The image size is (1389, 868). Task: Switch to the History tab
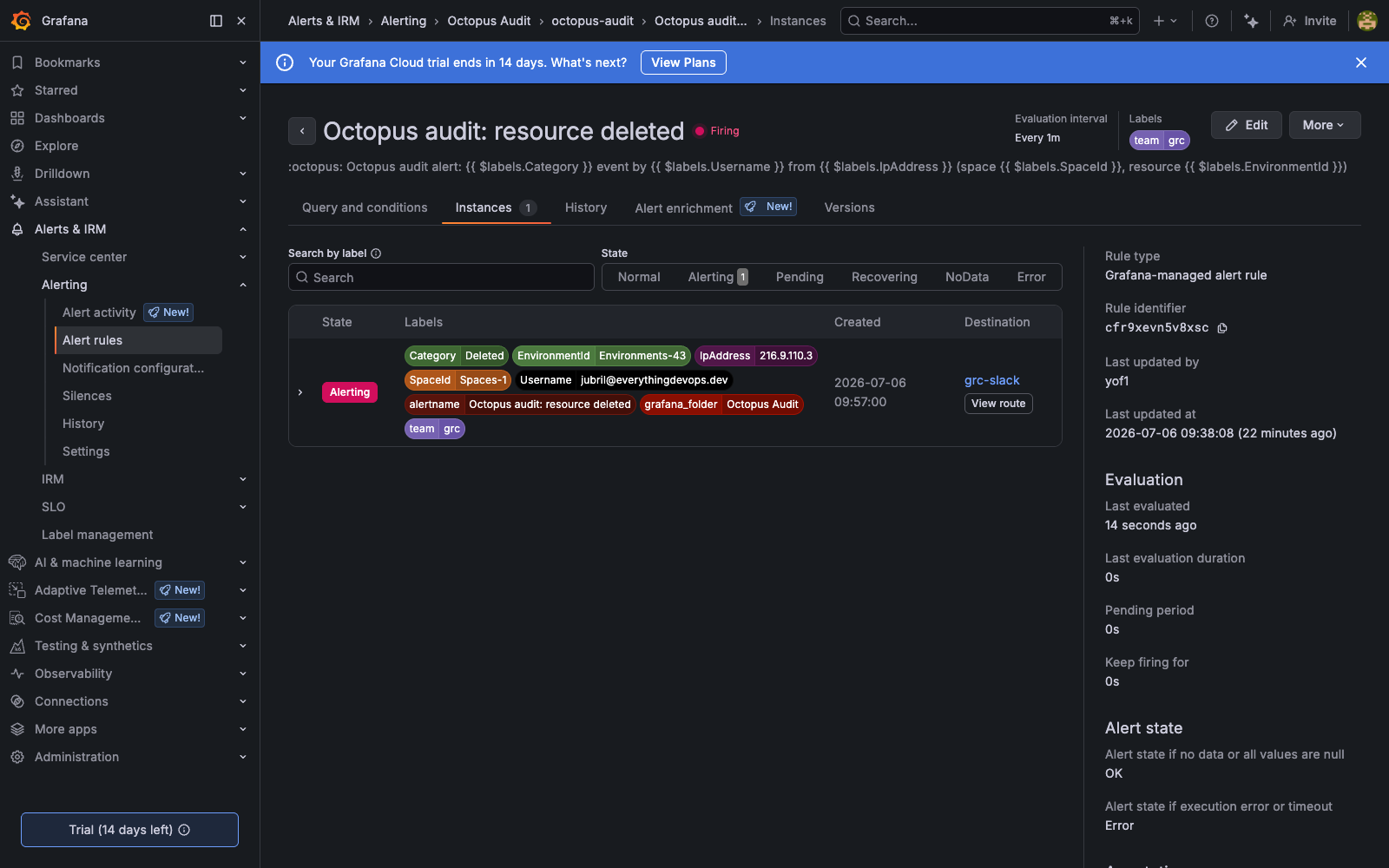click(586, 207)
